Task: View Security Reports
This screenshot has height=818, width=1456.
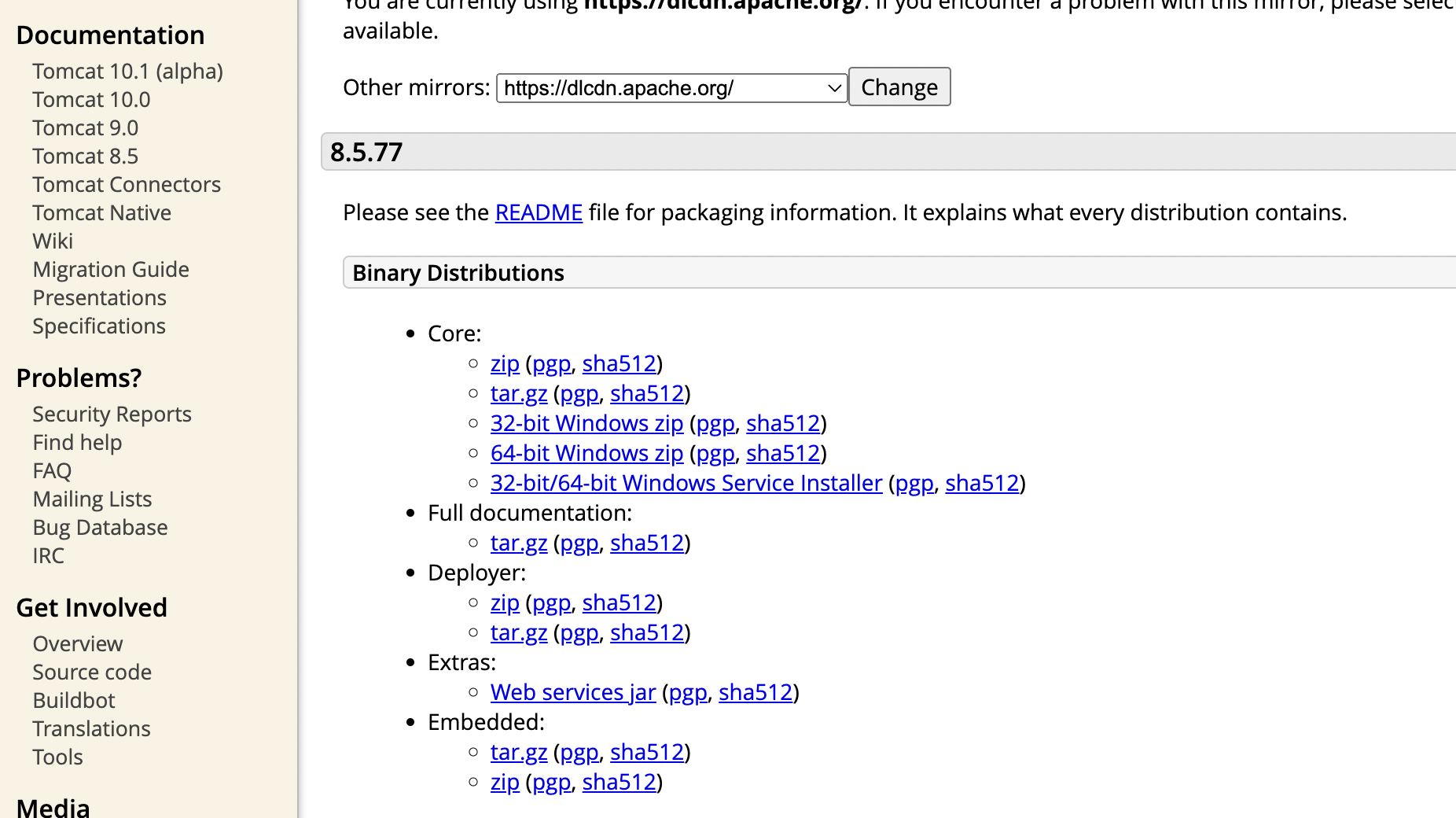Action: click(112, 415)
